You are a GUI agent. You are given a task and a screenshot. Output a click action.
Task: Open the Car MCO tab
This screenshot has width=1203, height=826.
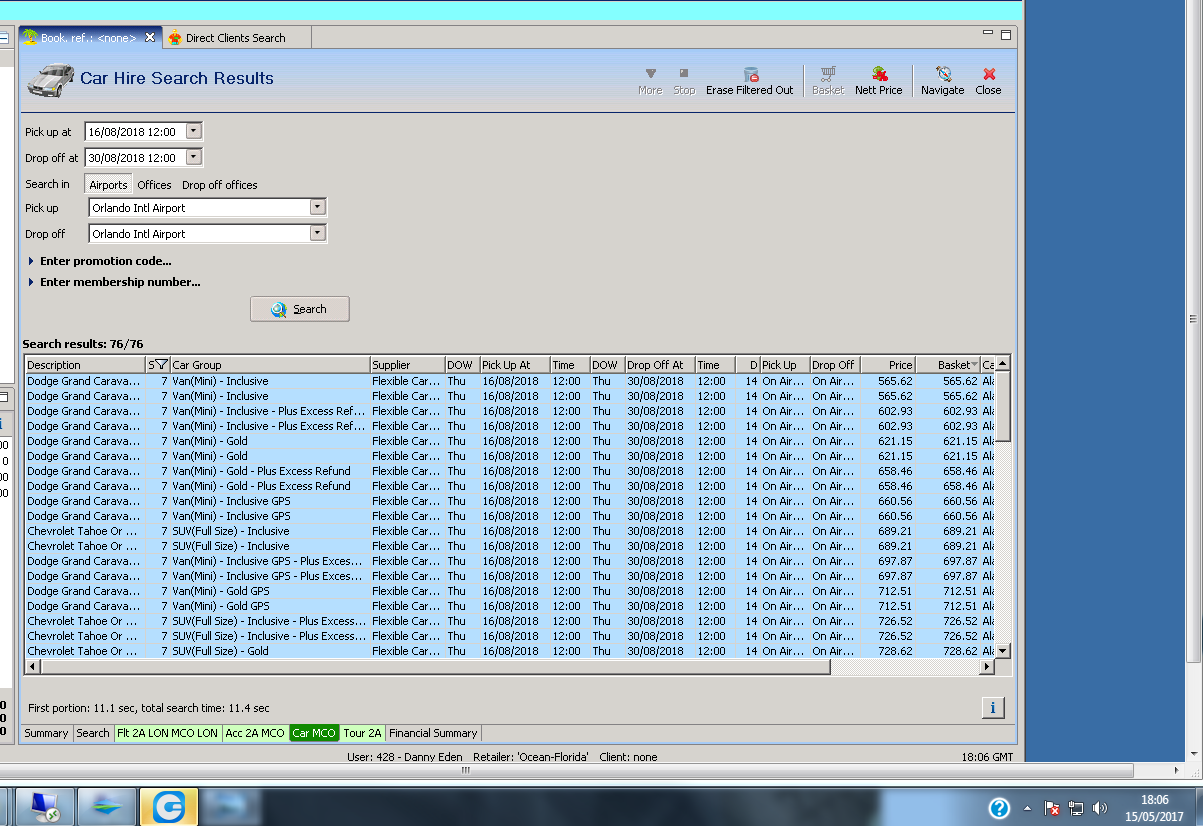[314, 733]
